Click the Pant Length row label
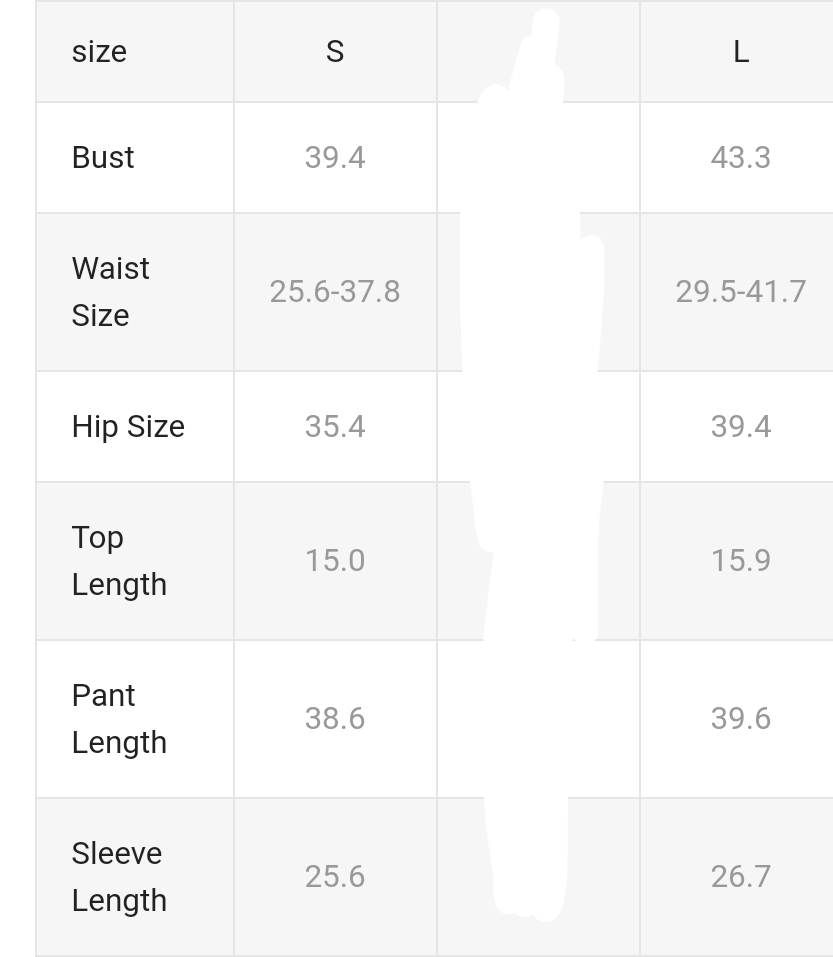This screenshot has width=833, height=957. (x=119, y=718)
